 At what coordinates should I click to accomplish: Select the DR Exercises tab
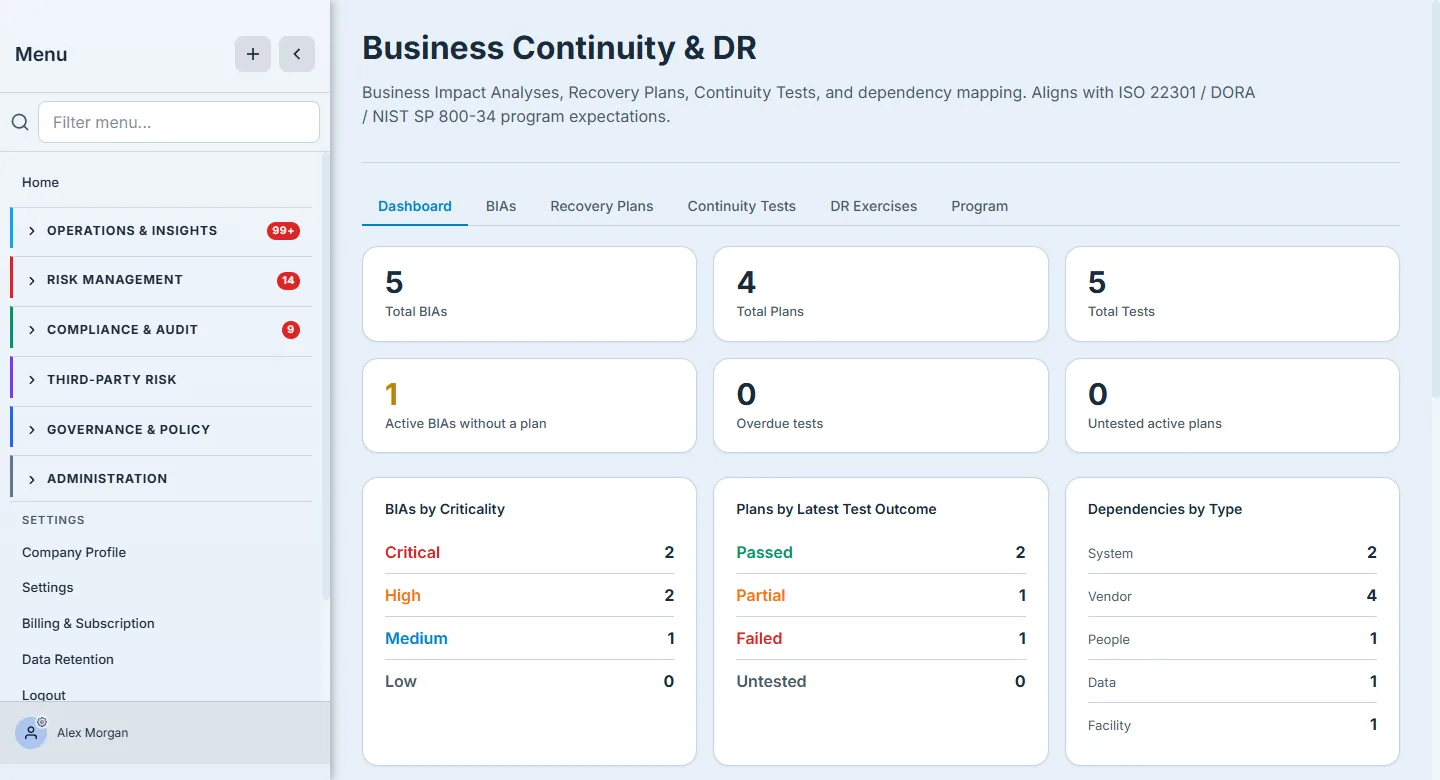874,206
